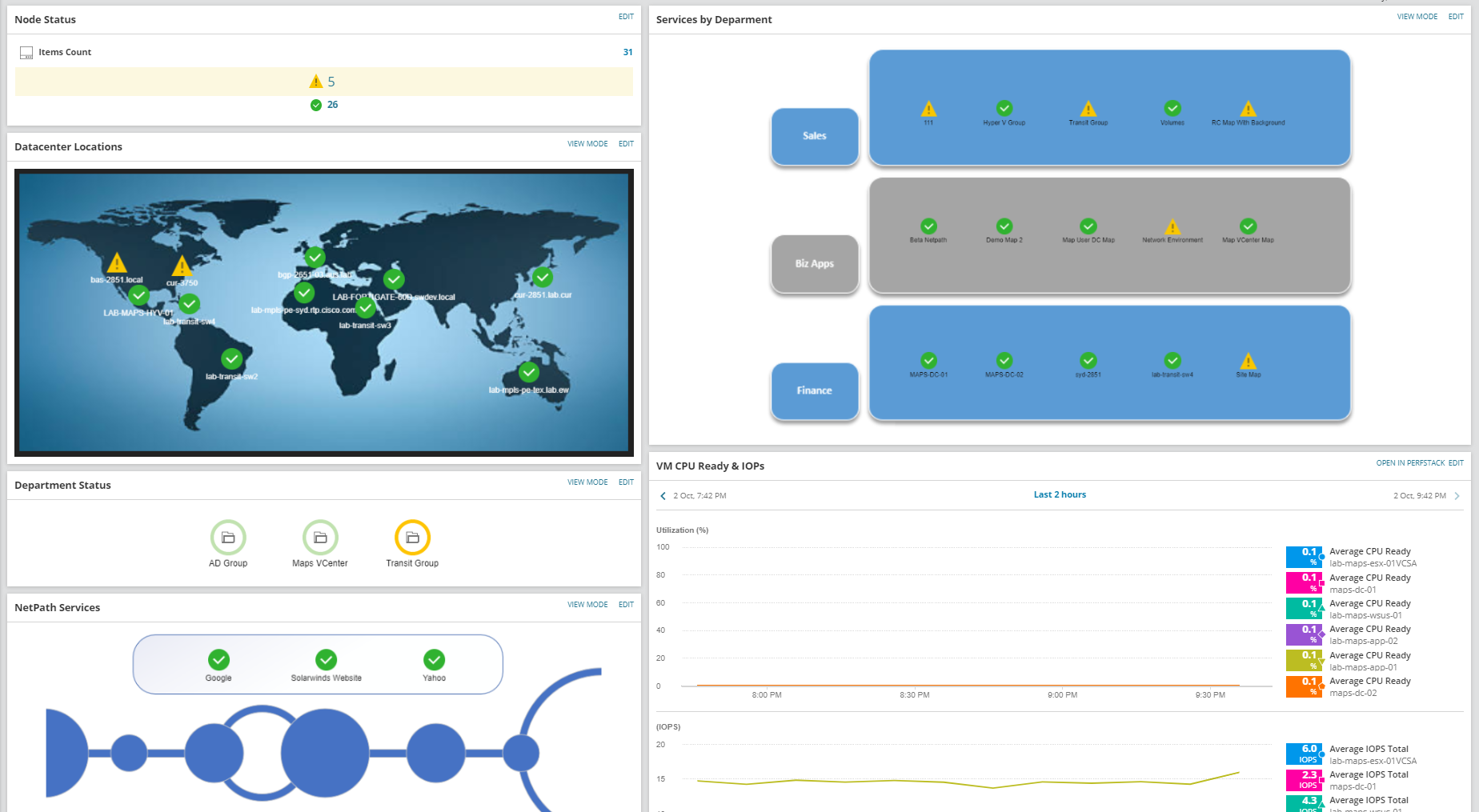Image resolution: width=1479 pixels, height=812 pixels.
Task: Open View Mode for NetPath Services
Action: coord(587,605)
